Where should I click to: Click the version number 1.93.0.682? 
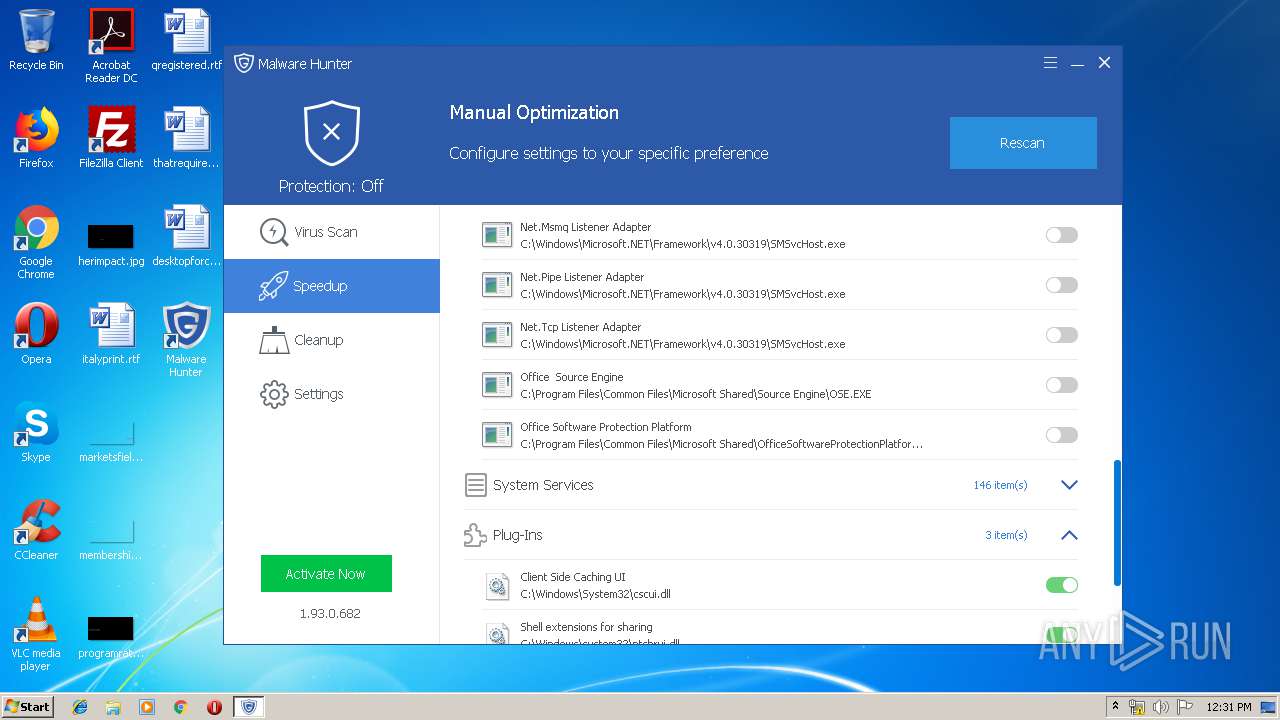(330, 613)
